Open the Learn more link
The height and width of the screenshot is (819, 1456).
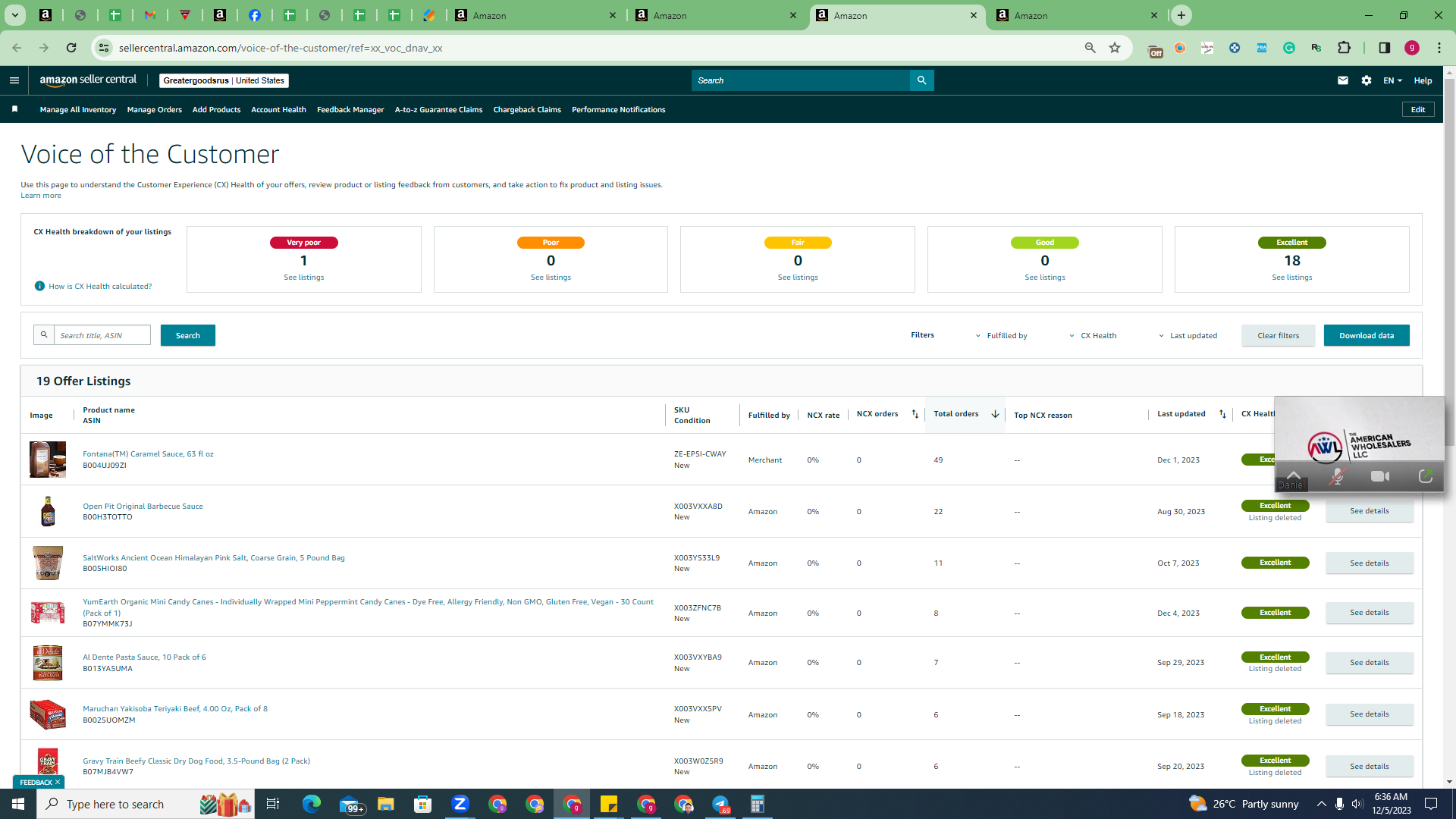click(x=41, y=196)
